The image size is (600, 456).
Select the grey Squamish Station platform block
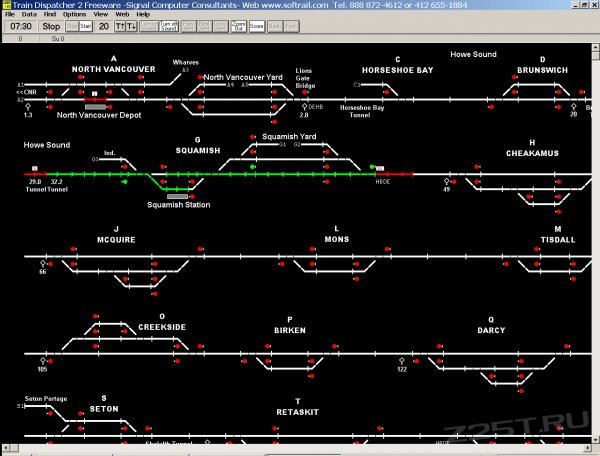point(176,196)
